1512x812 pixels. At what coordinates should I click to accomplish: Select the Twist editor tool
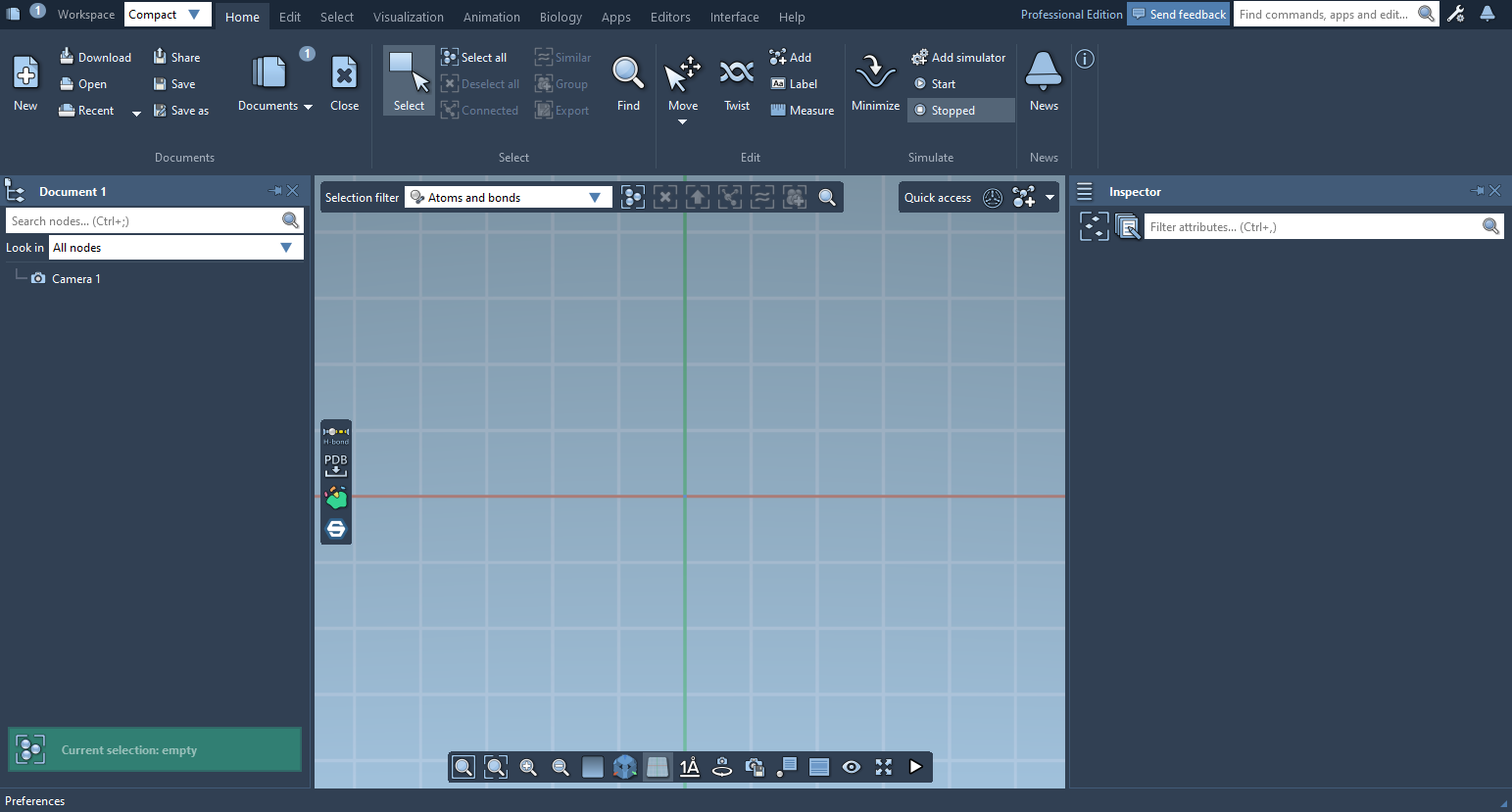(736, 83)
